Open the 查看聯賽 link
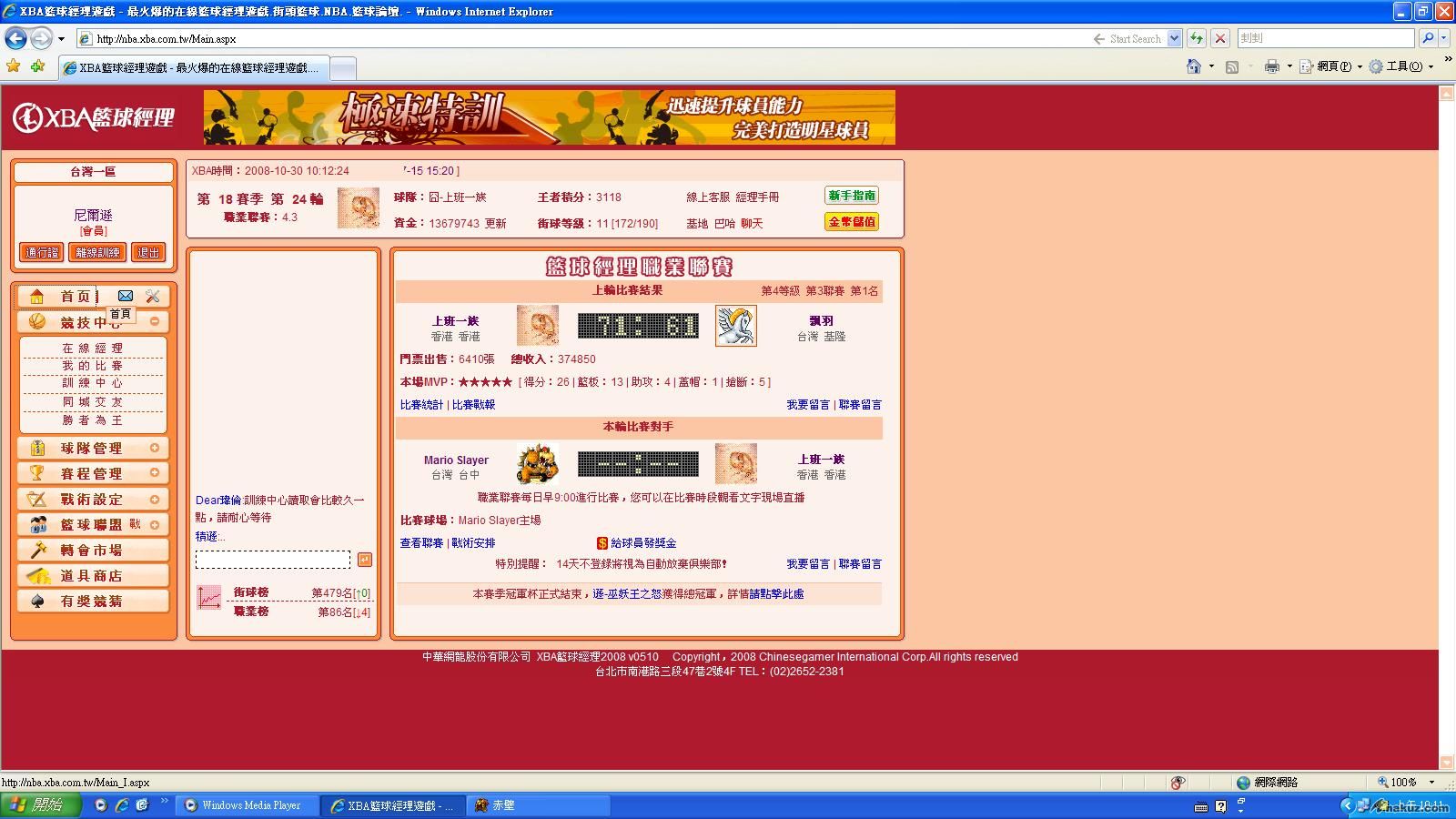Viewport: 1456px width, 819px height. coord(421,542)
